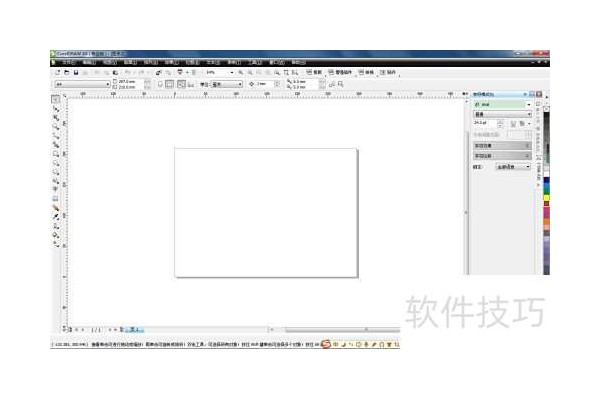This screenshot has width=600, height=400.
Task: Open the paper size dropdown showing A4
Action: [82, 84]
